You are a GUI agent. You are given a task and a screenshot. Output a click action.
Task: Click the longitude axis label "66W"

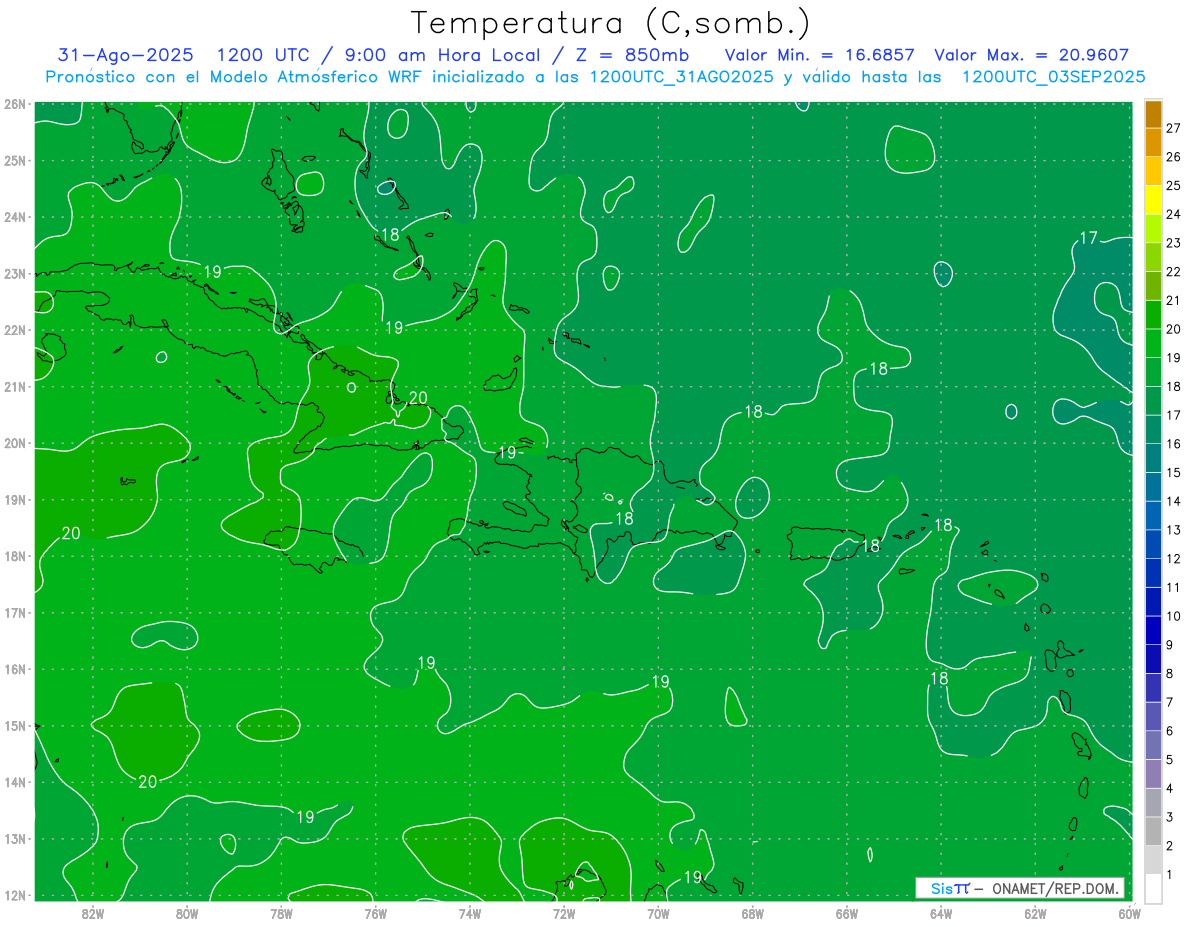click(847, 912)
